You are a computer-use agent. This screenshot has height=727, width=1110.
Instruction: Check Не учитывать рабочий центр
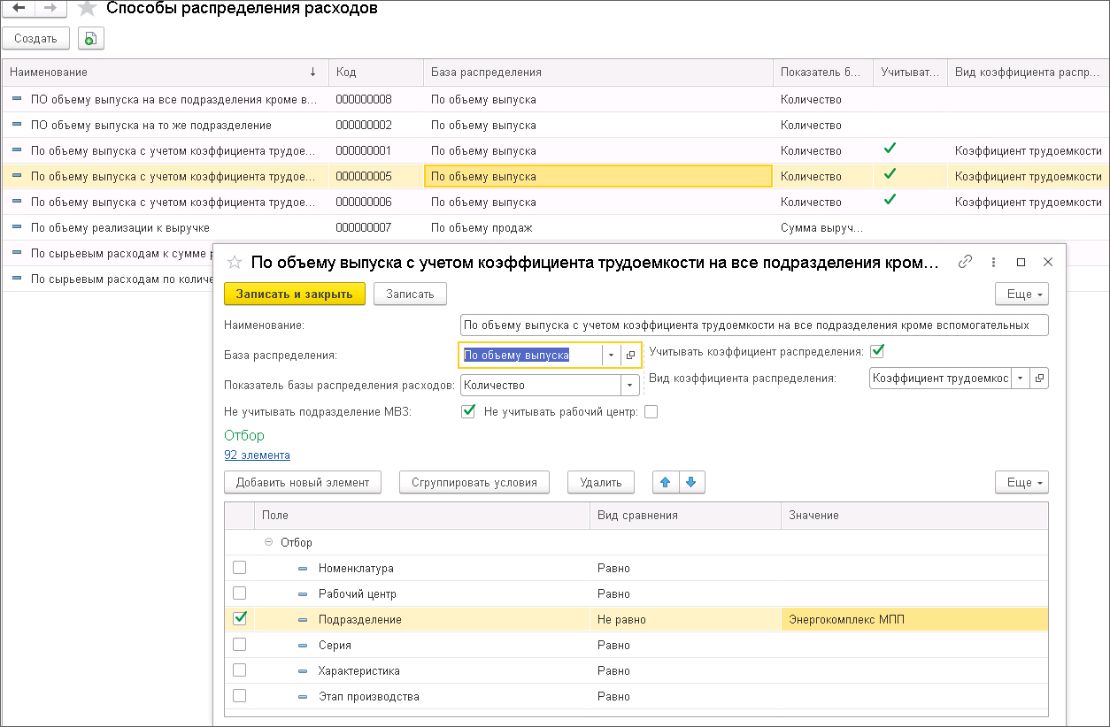click(651, 411)
